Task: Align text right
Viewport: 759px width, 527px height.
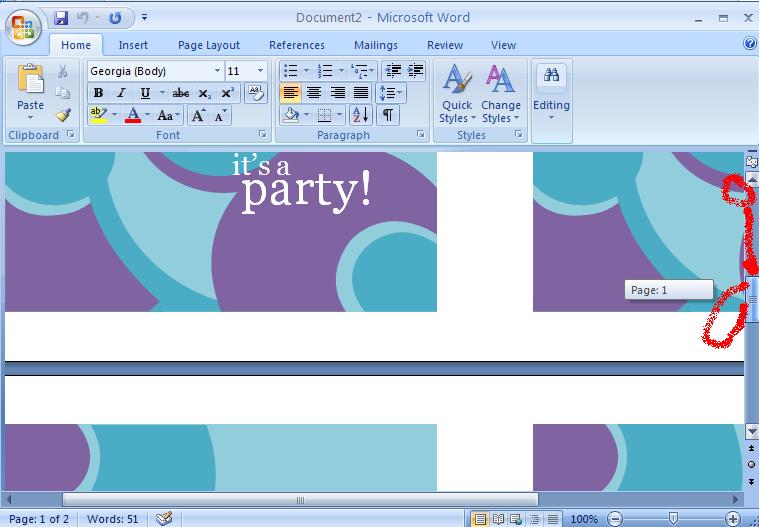Action: point(337,93)
